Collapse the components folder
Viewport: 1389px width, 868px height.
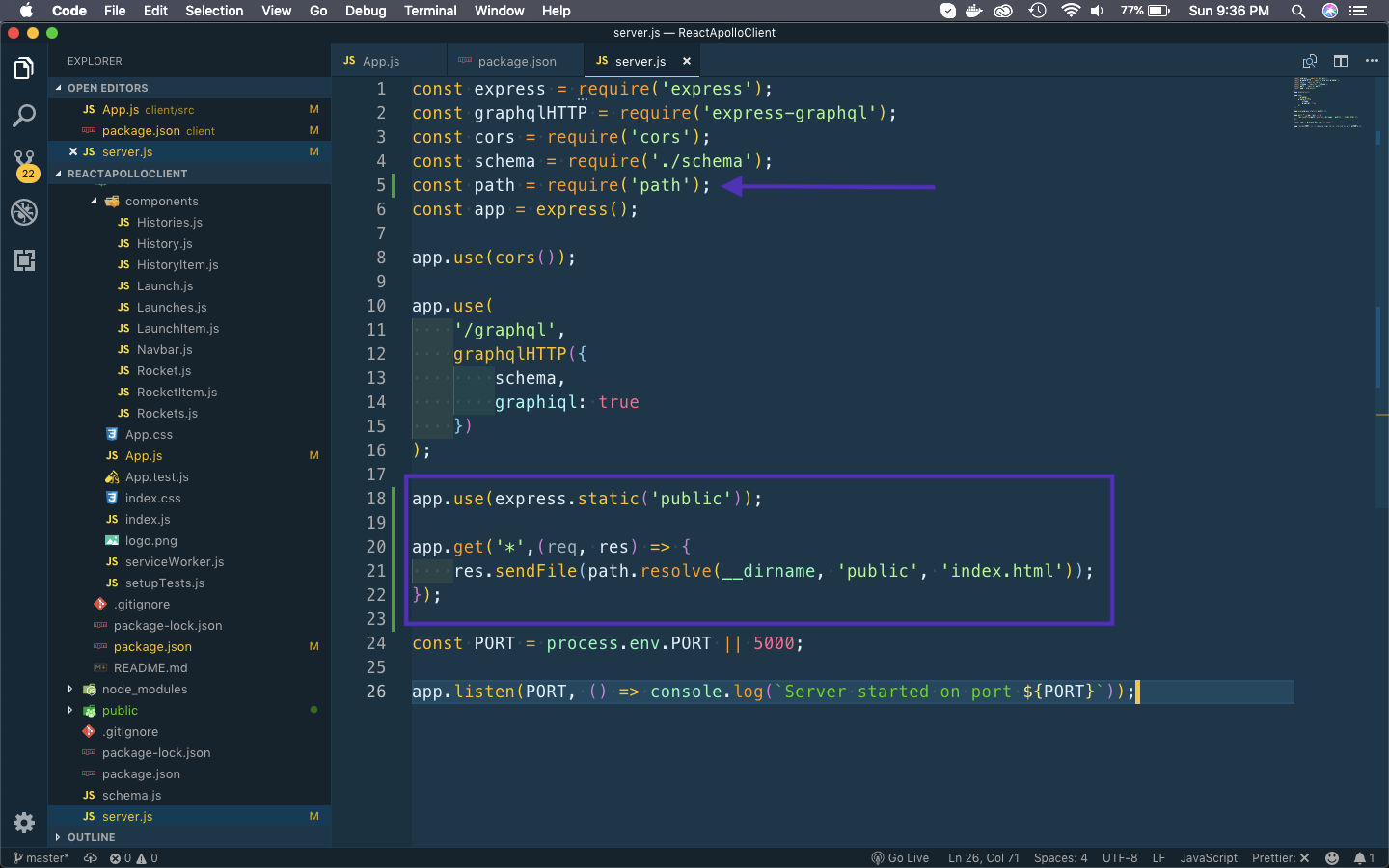click(x=160, y=202)
